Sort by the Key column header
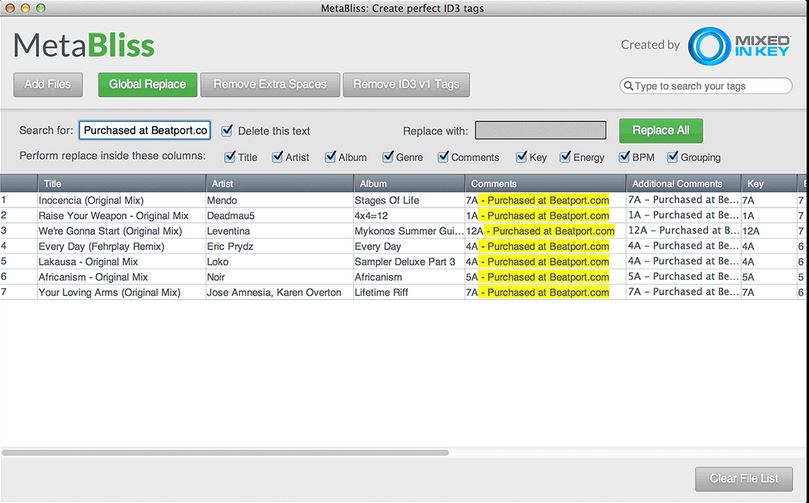This screenshot has height=503, width=809. (769, 184)
